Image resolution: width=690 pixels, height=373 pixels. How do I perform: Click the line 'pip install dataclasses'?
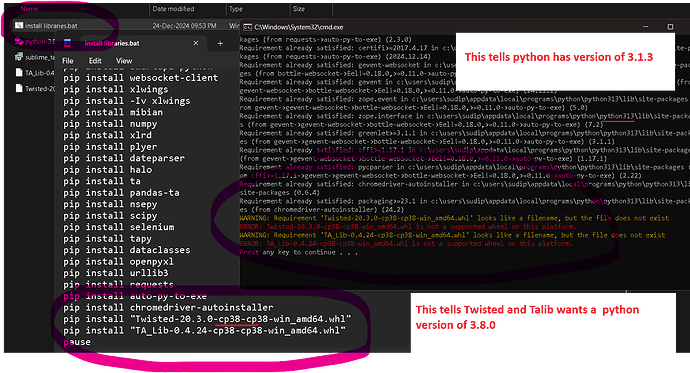[127, 250]
